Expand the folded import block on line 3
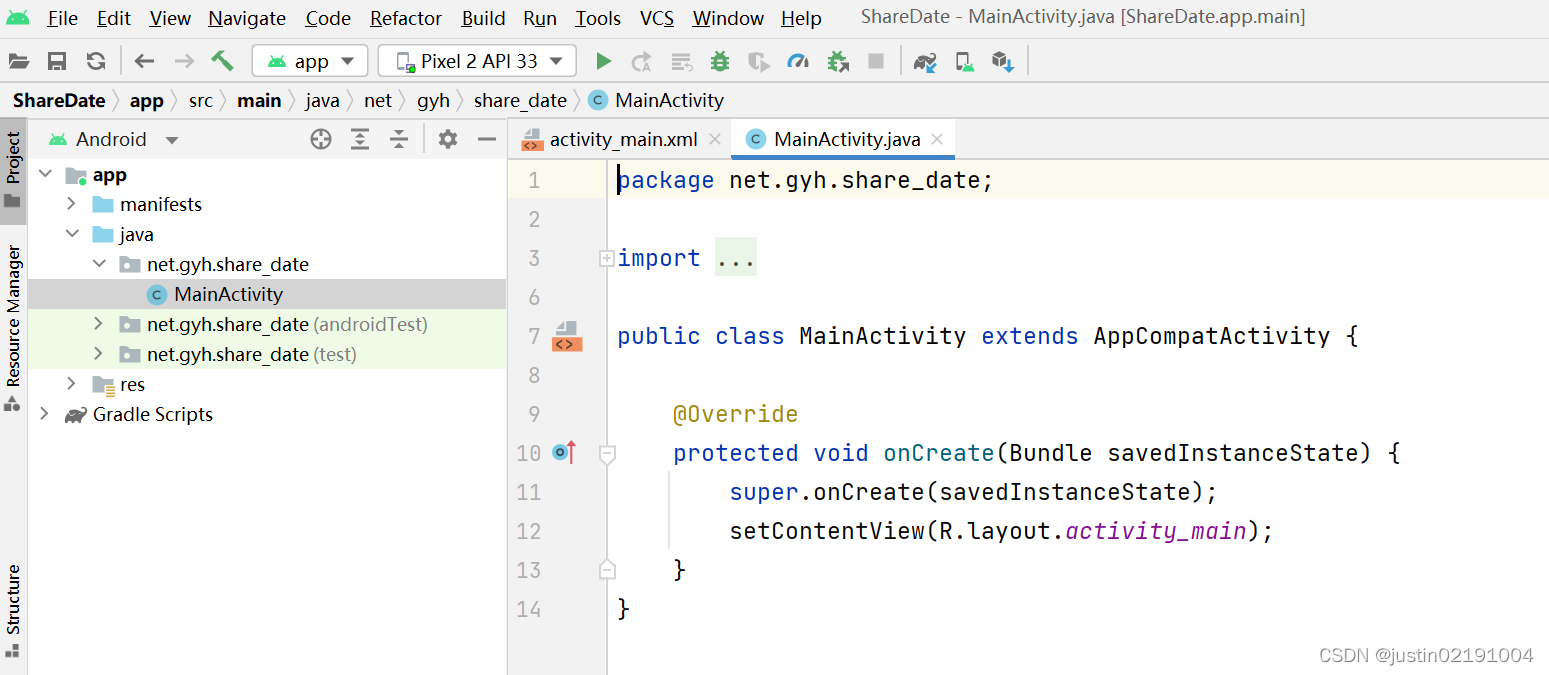The width and height of the screenshot is (1549, 675). 606,258
